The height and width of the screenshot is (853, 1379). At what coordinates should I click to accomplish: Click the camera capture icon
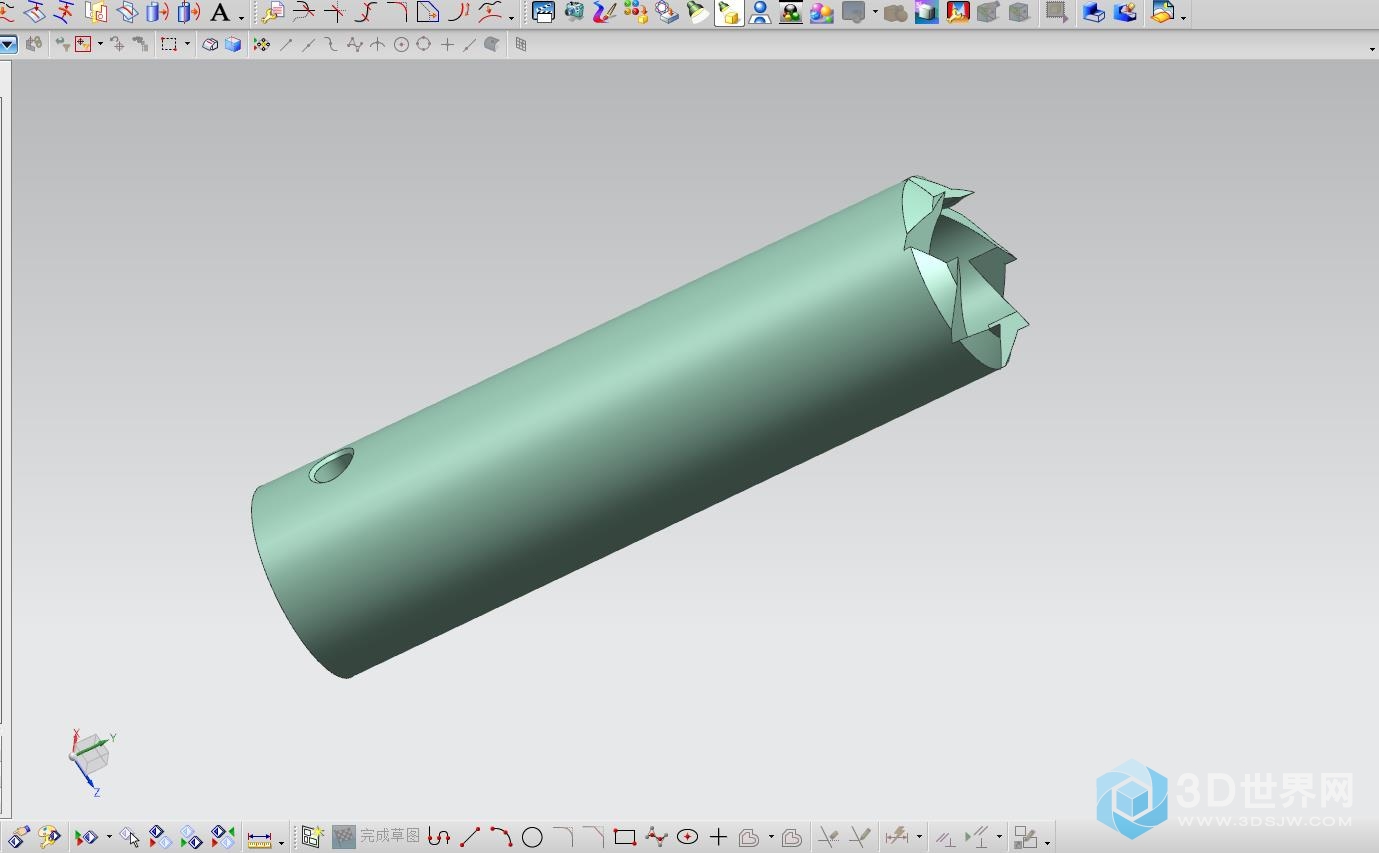(574, 13)
